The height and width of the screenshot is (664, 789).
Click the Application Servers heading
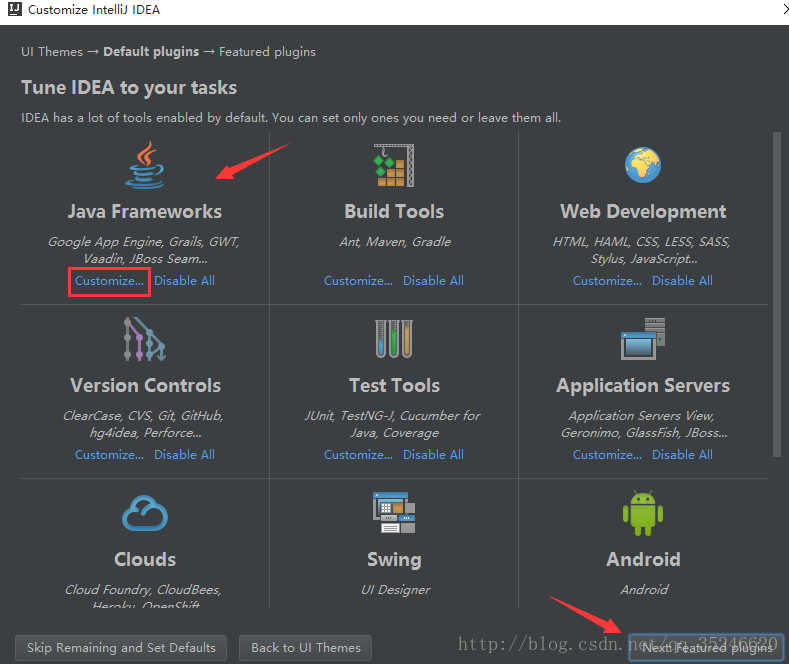pyautogui.click(x=643, y=386)
